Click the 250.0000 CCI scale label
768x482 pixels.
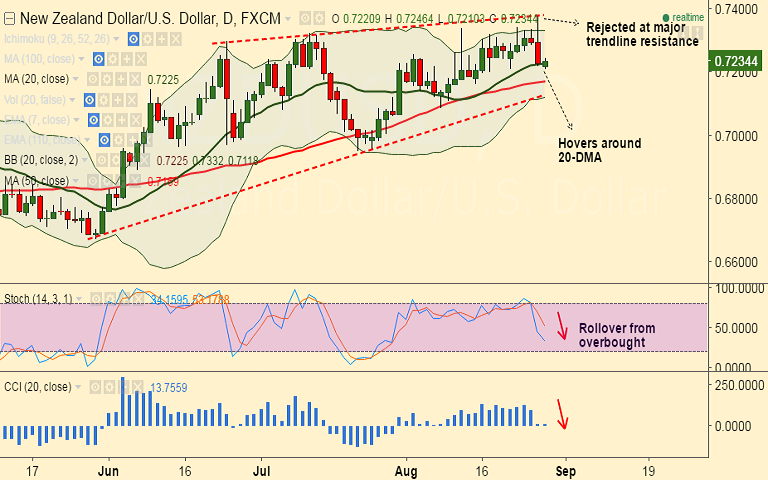(739, 386)
